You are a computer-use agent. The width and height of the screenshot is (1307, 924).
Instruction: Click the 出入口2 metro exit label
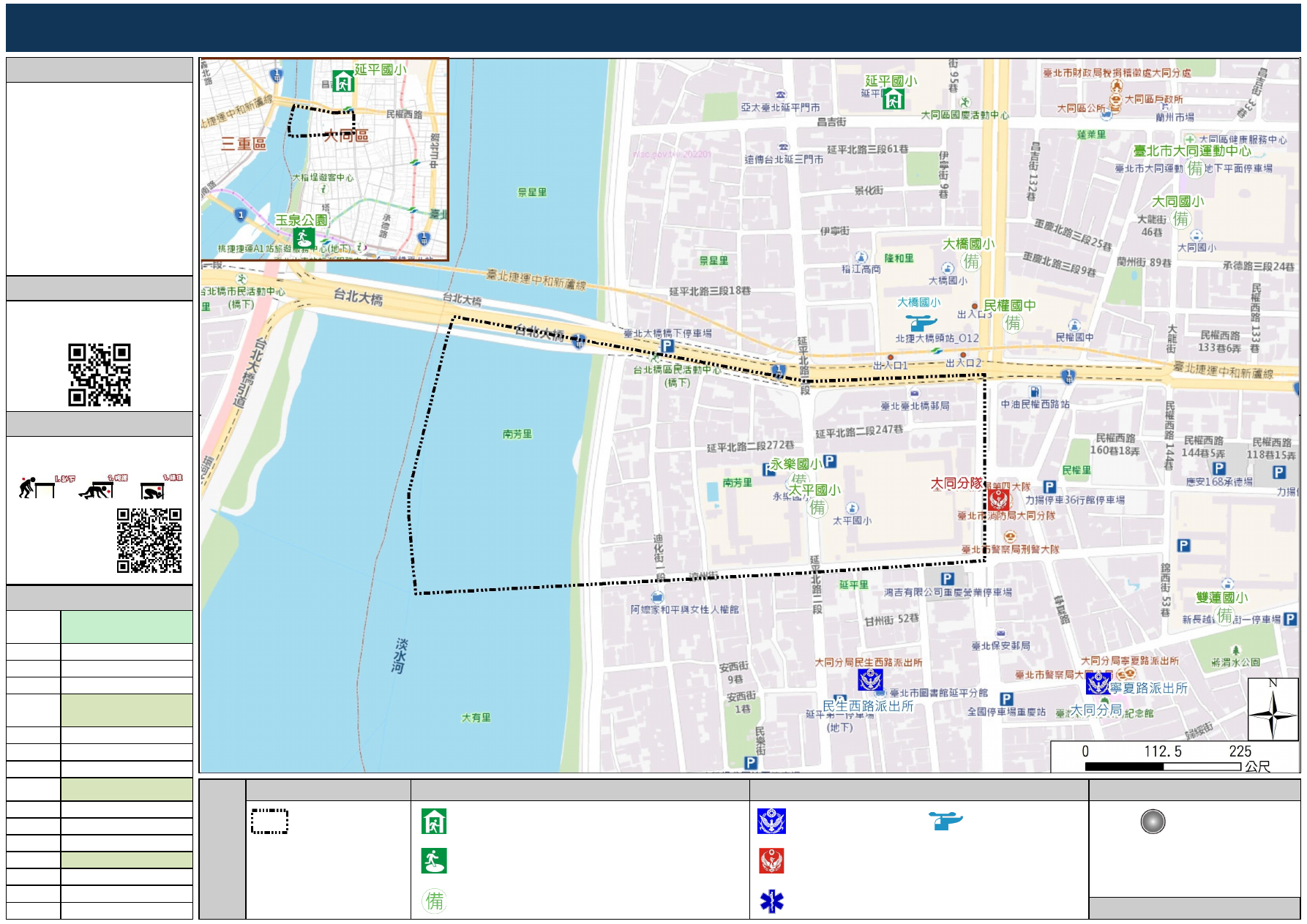point(964,362)
